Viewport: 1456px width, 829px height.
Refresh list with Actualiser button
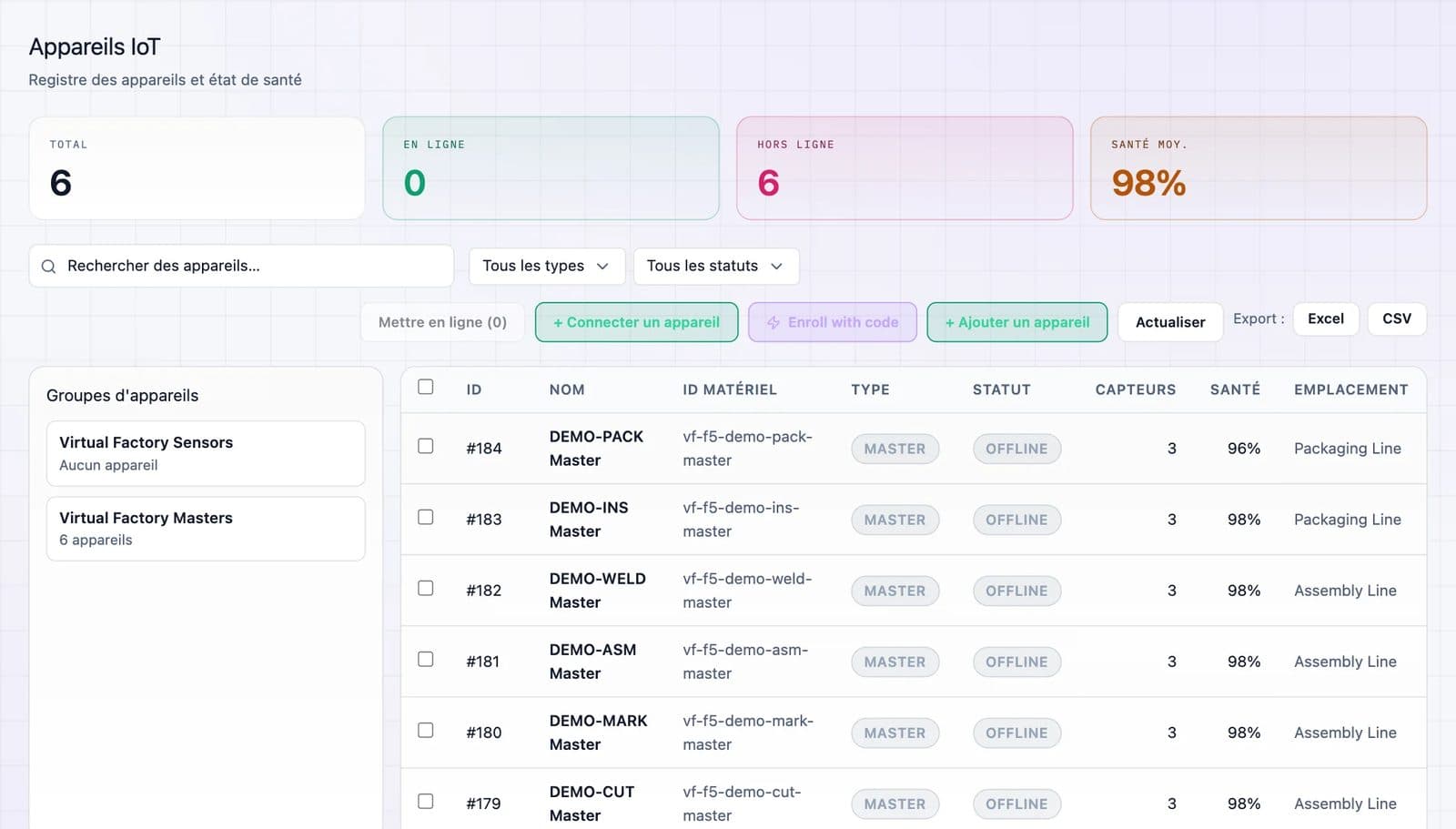tap(1170, 322)
